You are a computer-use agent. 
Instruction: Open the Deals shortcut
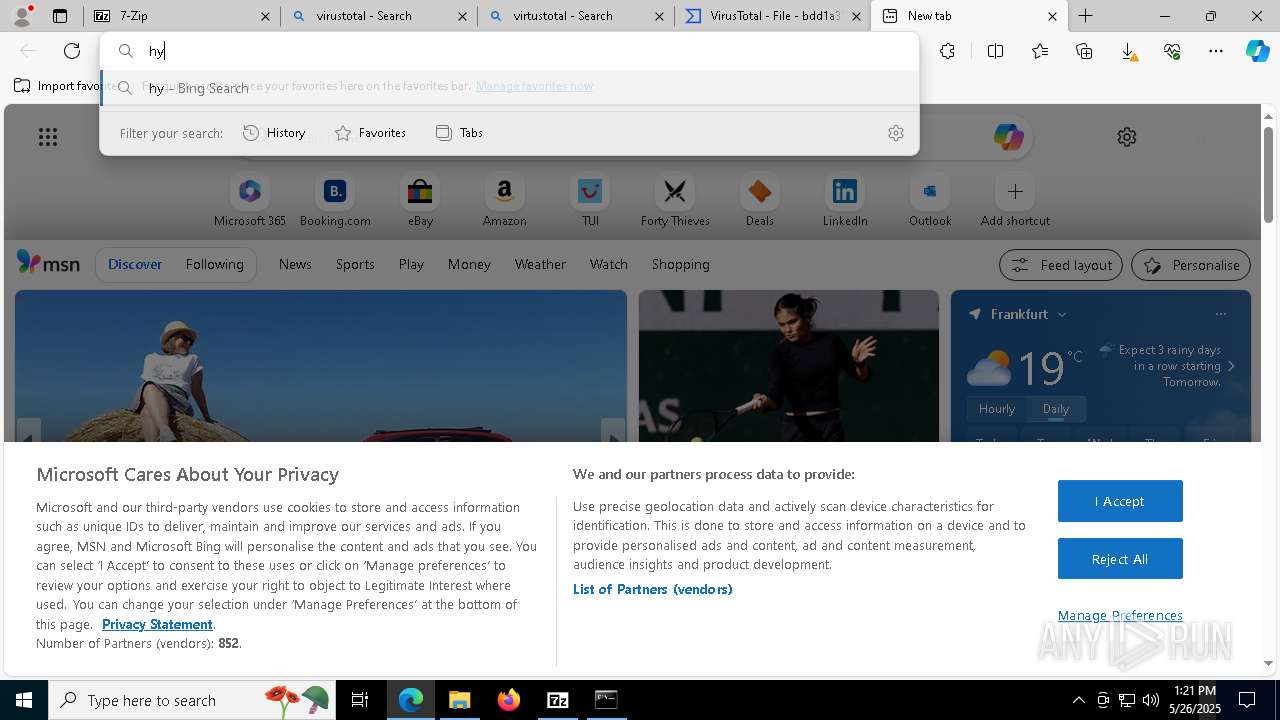(x=760, y=201)
